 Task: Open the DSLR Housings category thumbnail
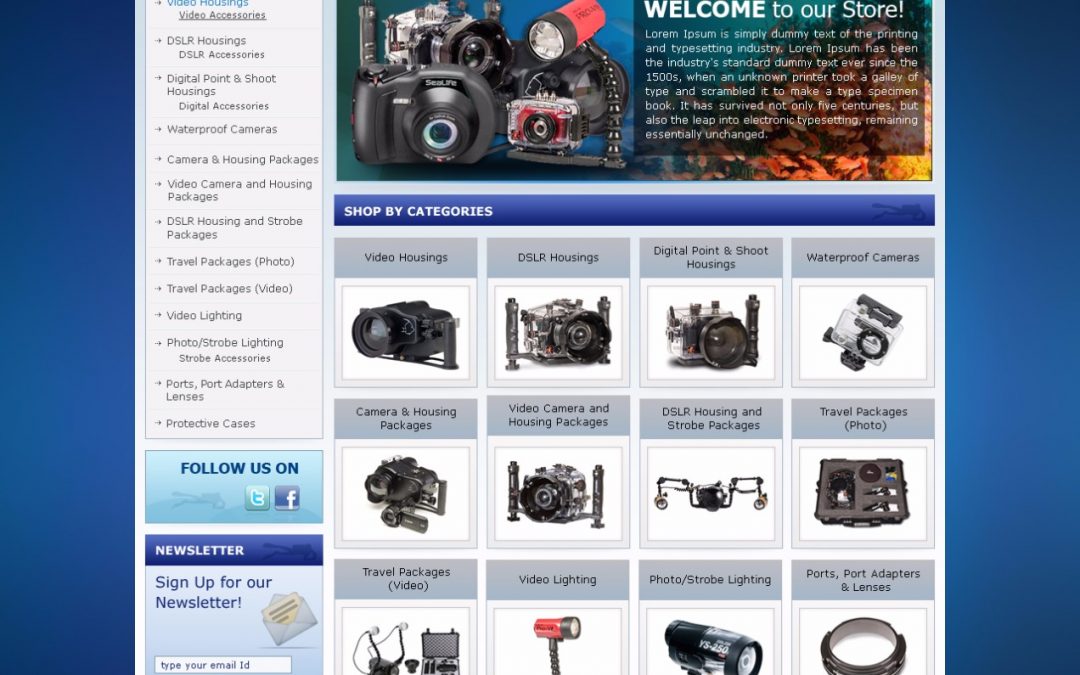557,333
